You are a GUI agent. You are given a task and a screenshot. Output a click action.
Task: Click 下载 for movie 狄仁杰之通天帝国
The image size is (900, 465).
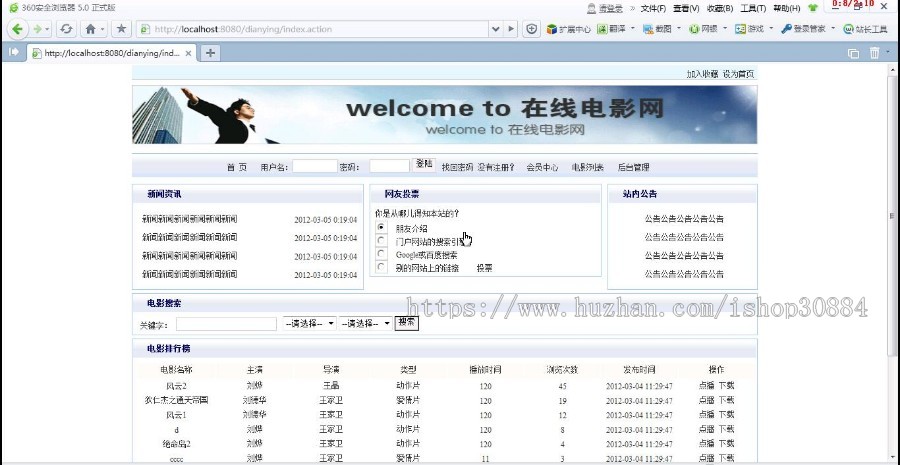(x=727, y=400)
